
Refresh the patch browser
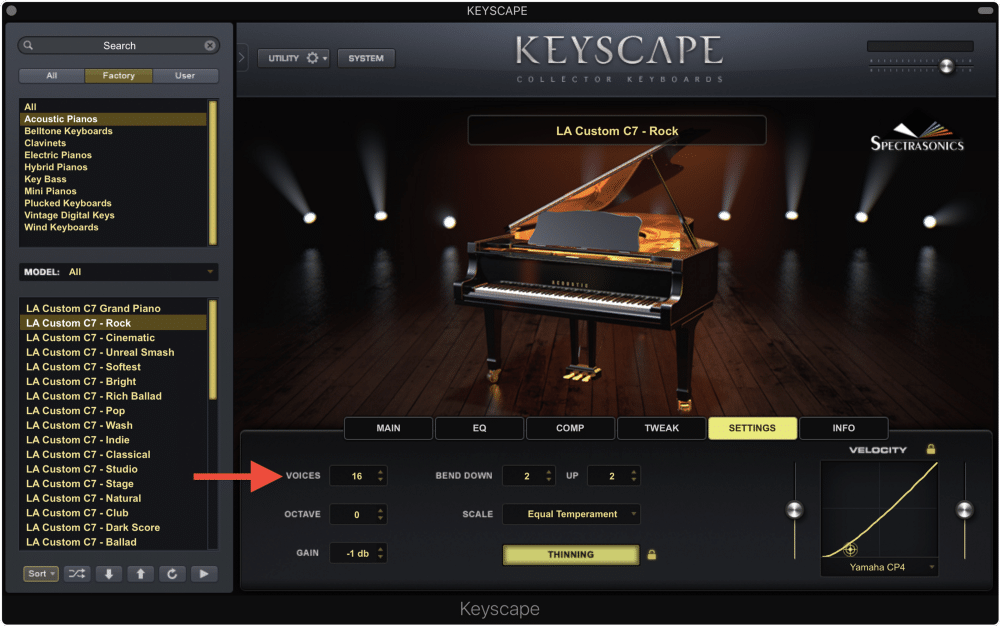(172, 574)
